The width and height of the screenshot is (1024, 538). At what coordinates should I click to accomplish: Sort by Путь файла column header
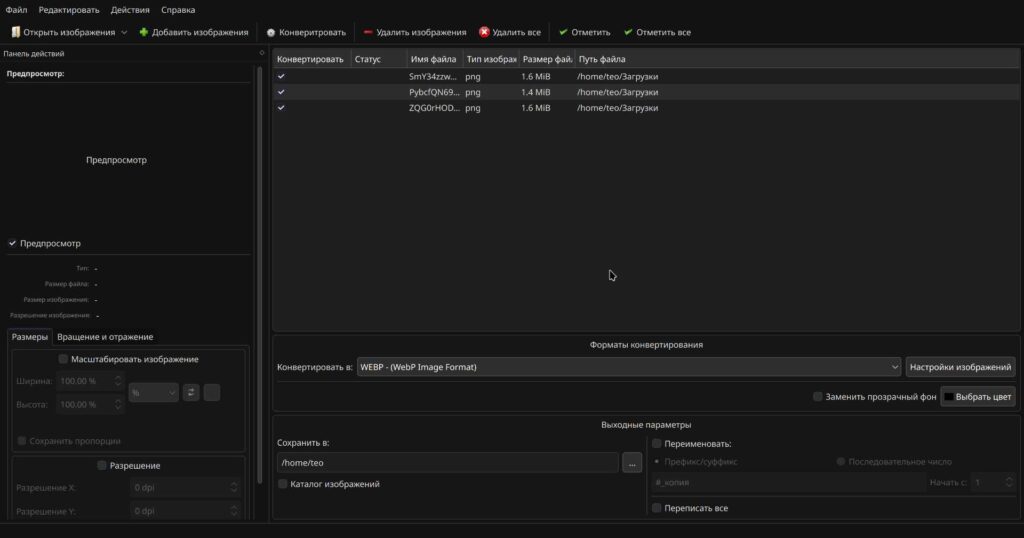click(797, 59)
